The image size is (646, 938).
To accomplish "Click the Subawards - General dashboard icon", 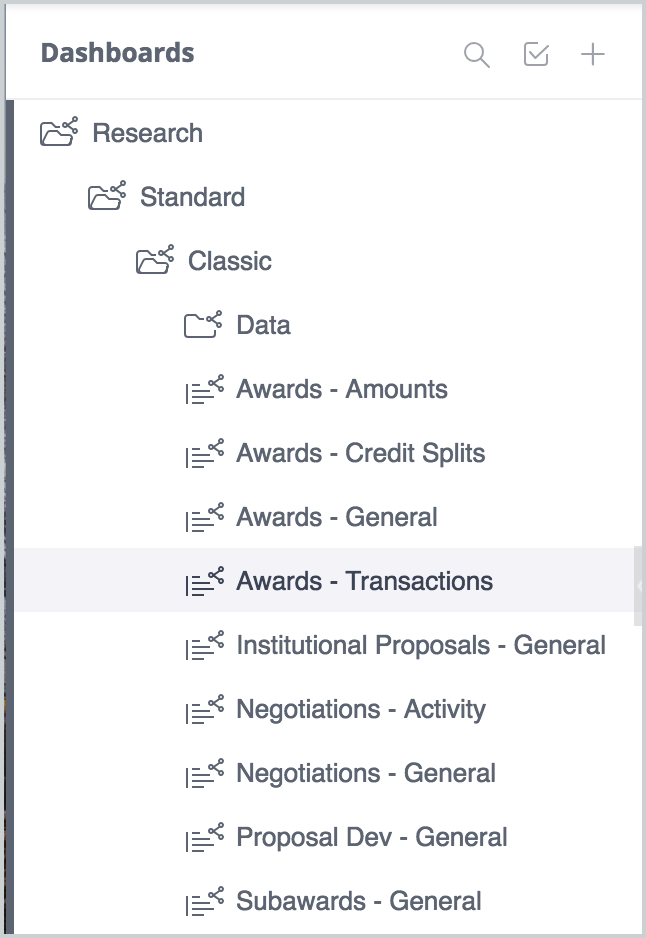I will point(205,902).
